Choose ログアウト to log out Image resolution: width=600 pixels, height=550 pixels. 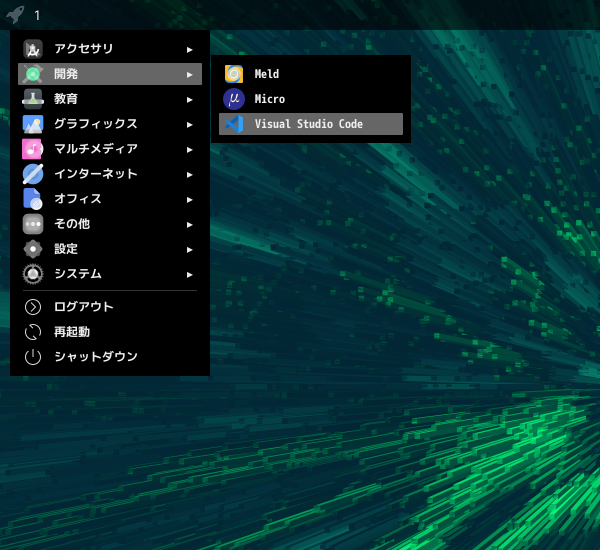pyautogui.click(x=110, y=307)
